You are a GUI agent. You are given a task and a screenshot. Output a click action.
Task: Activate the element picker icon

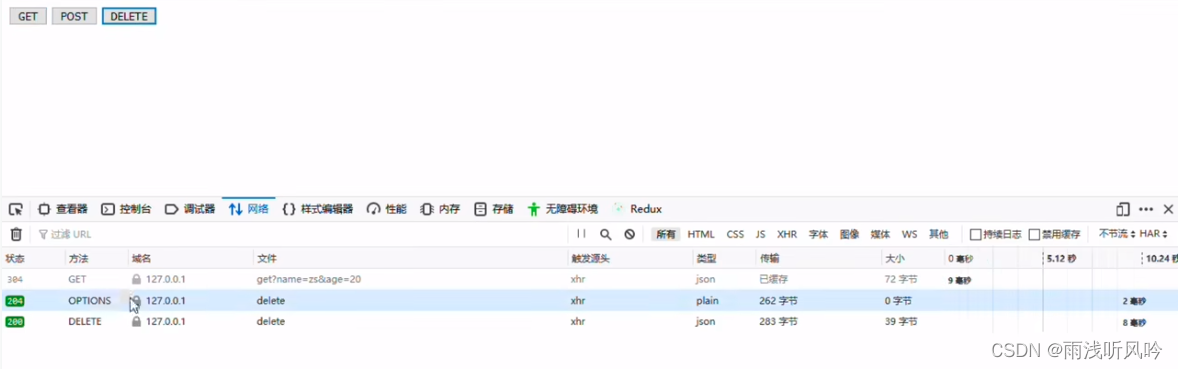[x=16, y=209]
